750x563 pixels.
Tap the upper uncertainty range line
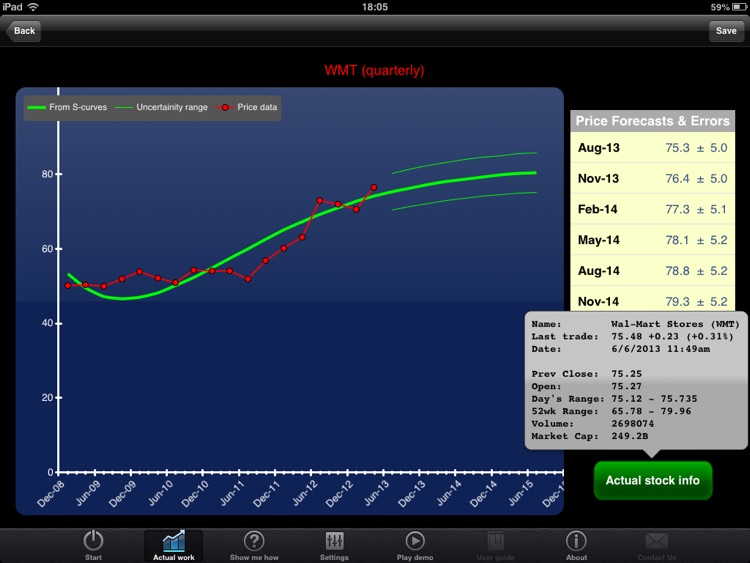[x=464, y=160]
